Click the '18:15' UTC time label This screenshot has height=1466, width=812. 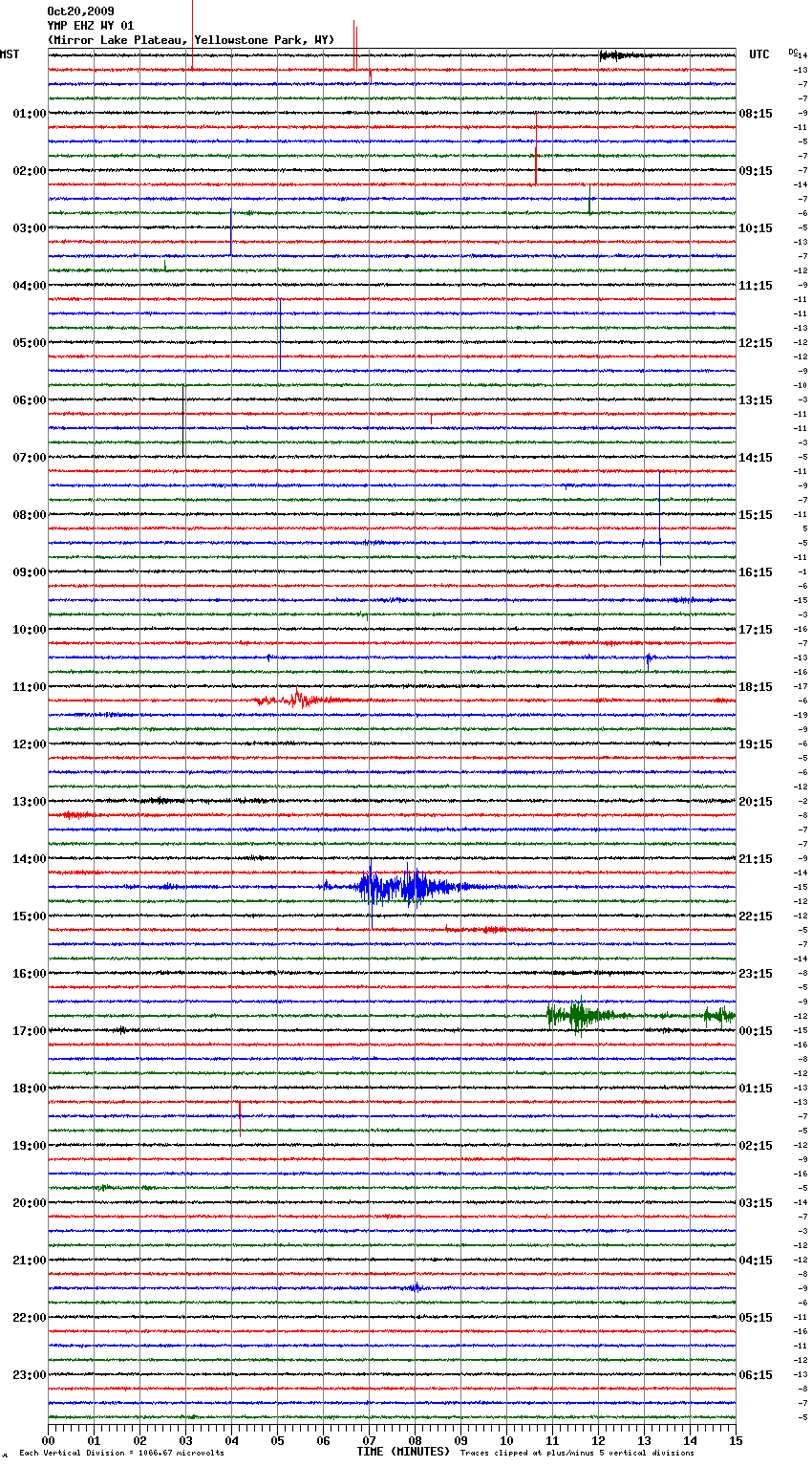pyautogui.click(x=756, y=687)
